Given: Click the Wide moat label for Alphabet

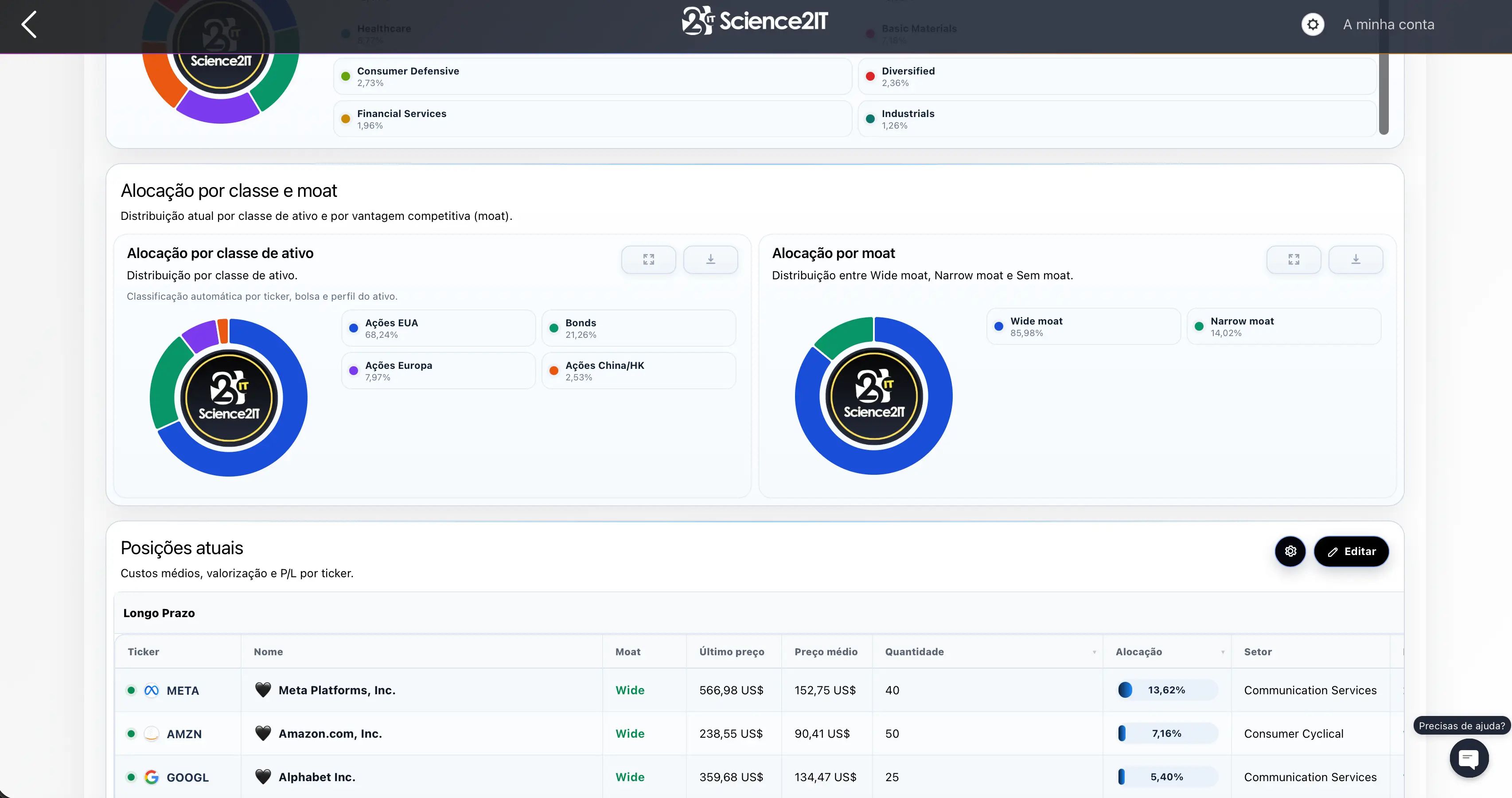Looking at the screenshot, I should [x=630, y=777].
